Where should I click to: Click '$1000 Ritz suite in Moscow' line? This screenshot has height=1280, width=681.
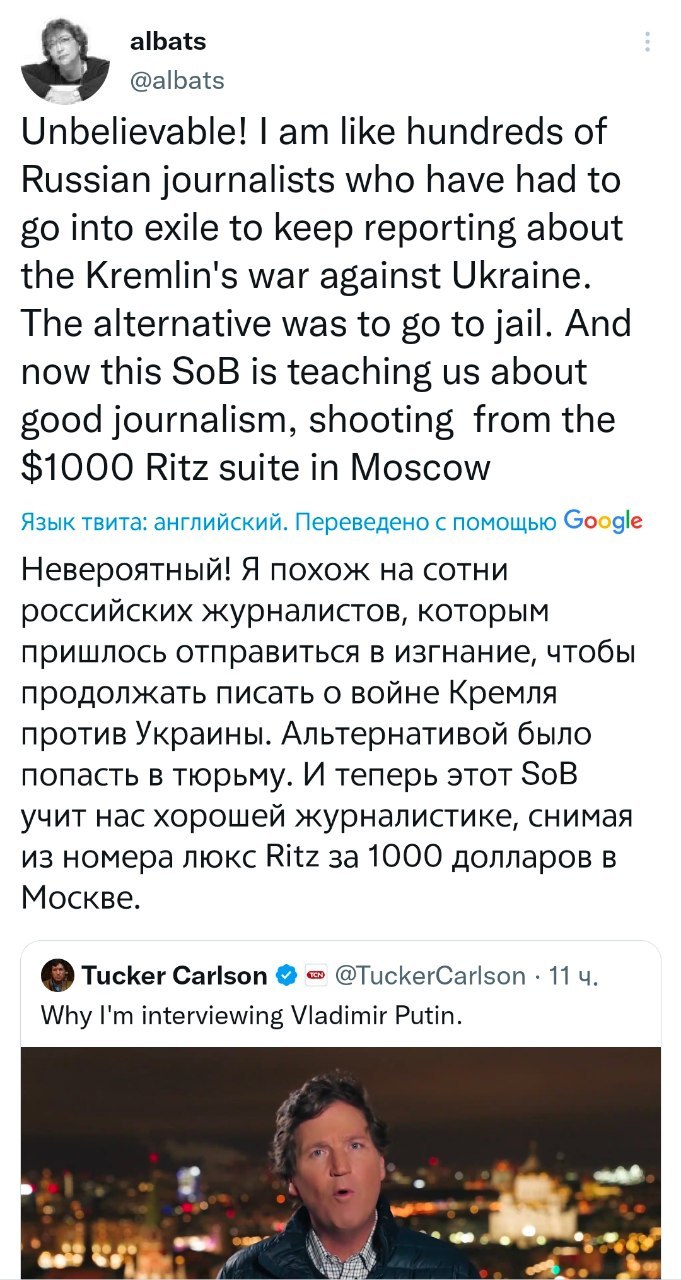(x=256, y=466)
